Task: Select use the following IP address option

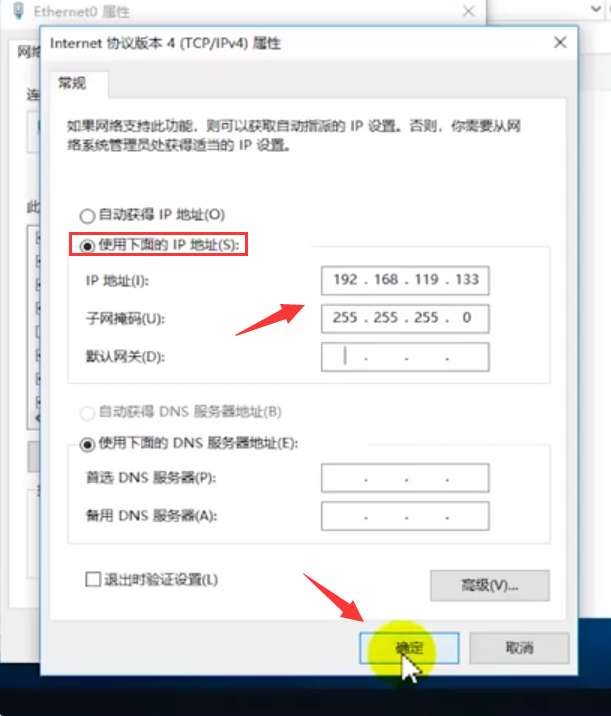Action: click(87, 246)
